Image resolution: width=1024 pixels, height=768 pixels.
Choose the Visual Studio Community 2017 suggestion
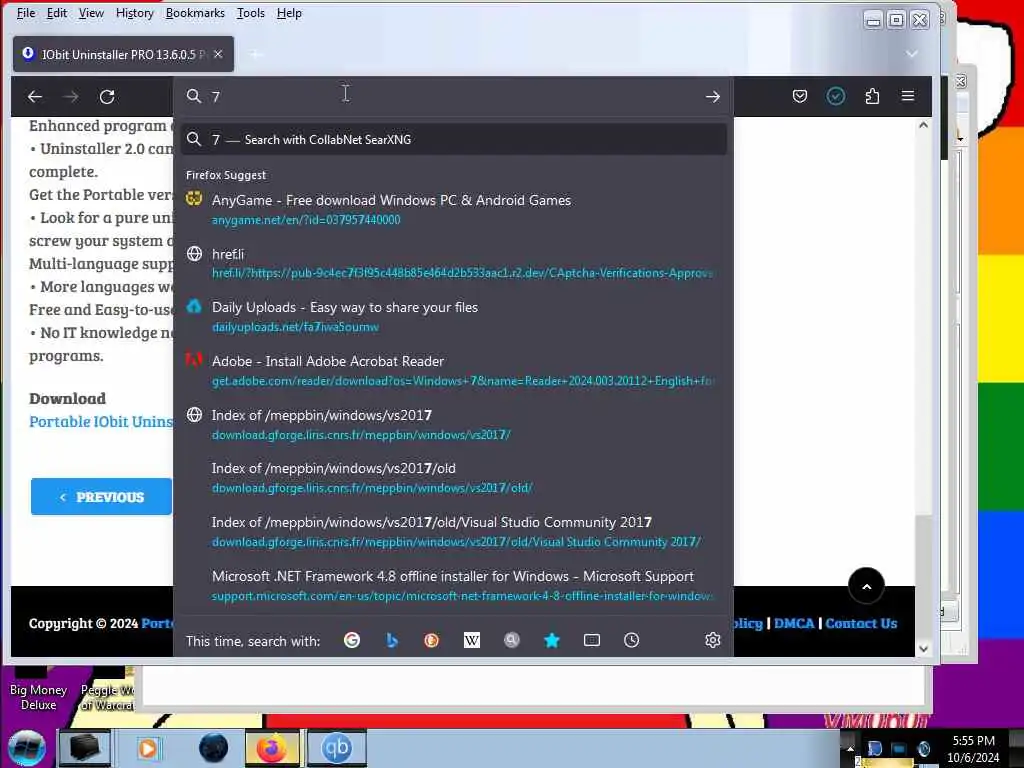tap(454, 532)
